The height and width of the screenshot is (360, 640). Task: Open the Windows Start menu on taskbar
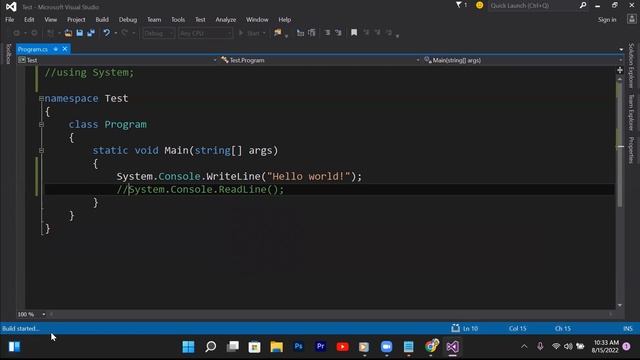point(189,347)
